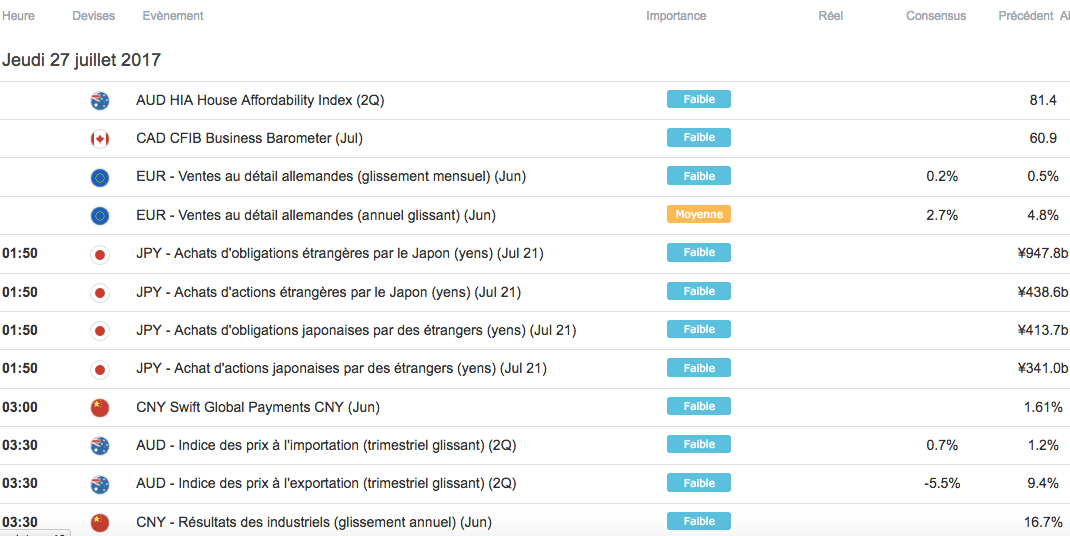Click China flag beside Résultats des industriels
The image size is (1070, 536).
pyautogui.click(x=99, y=522)
